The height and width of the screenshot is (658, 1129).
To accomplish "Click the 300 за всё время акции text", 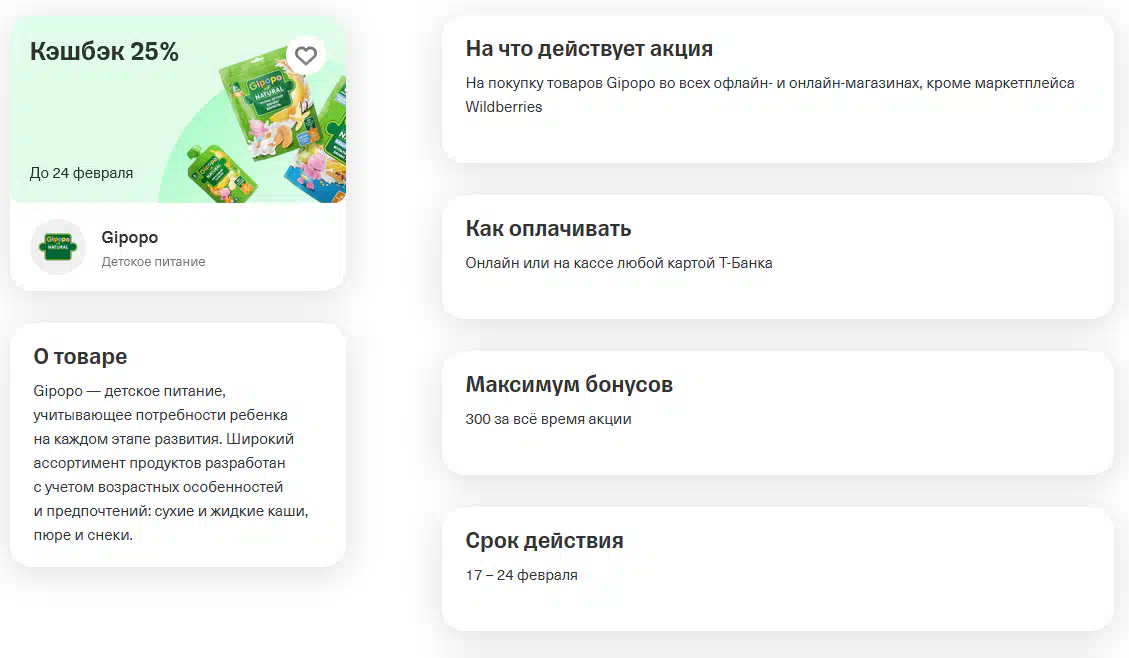I will pos(548,419).
